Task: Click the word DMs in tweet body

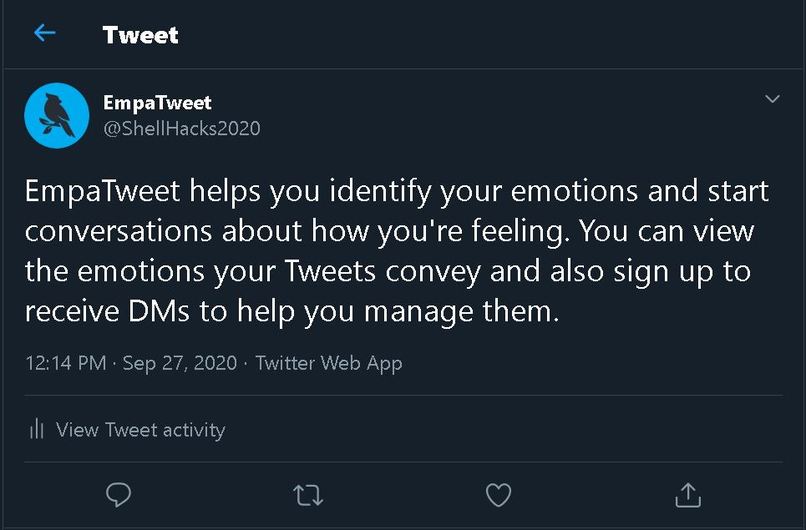Action: click(159, 311)
